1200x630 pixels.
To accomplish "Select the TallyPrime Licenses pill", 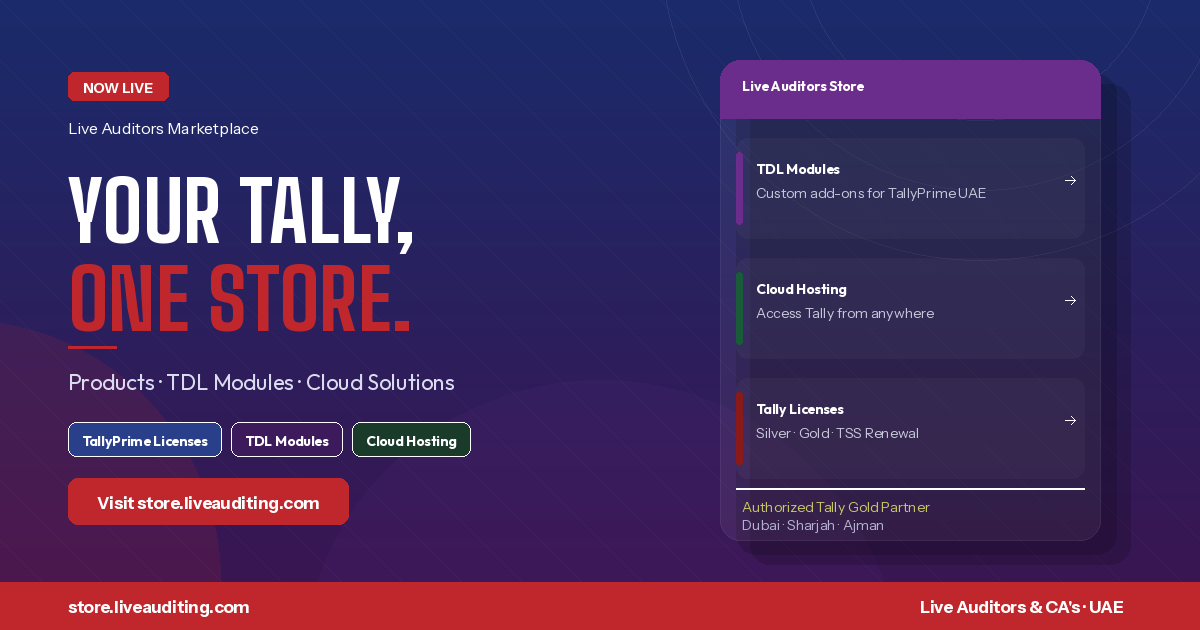I will (145, 440).
